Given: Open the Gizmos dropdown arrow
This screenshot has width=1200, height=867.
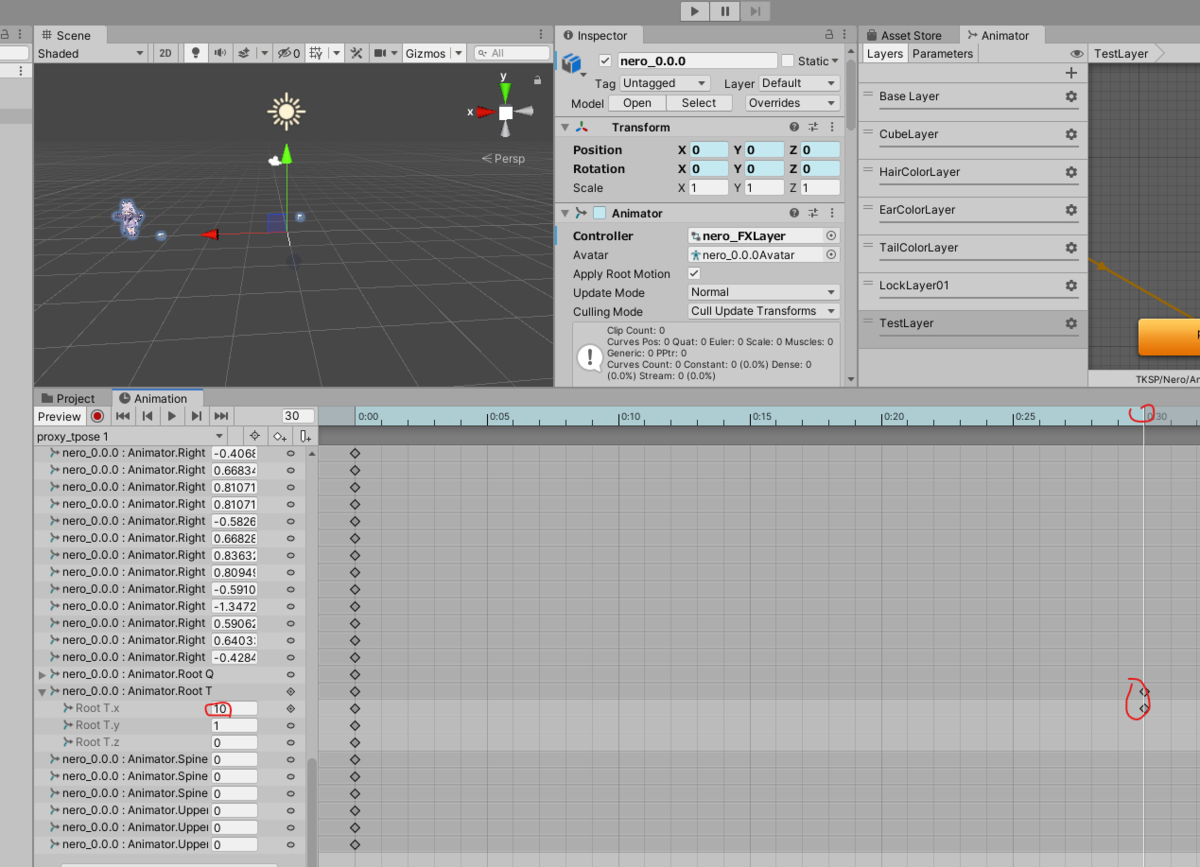Looking at the screenshot, I should [458, 53].
